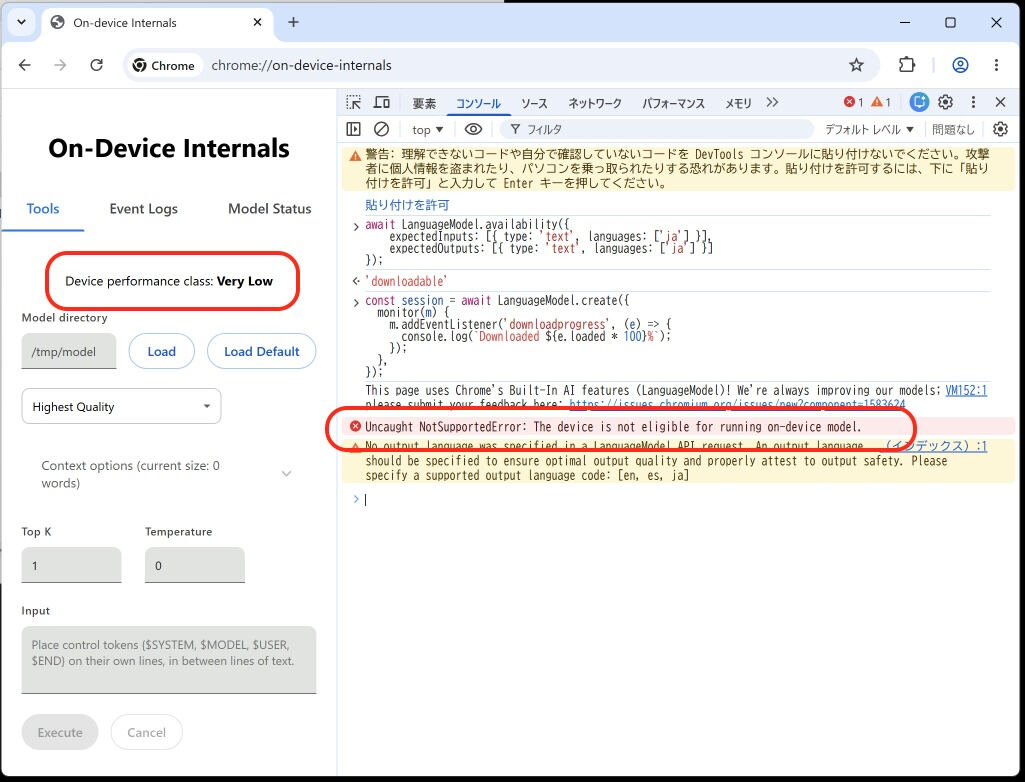Open the VM152:1 source link
This screenshot has width=1025, height=782.
click(x=966, y=390)
